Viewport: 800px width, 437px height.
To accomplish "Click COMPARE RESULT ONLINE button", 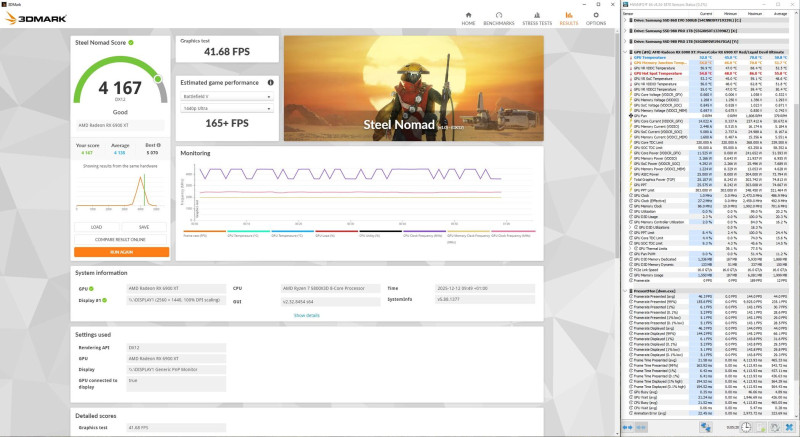I will pos(120,239).
